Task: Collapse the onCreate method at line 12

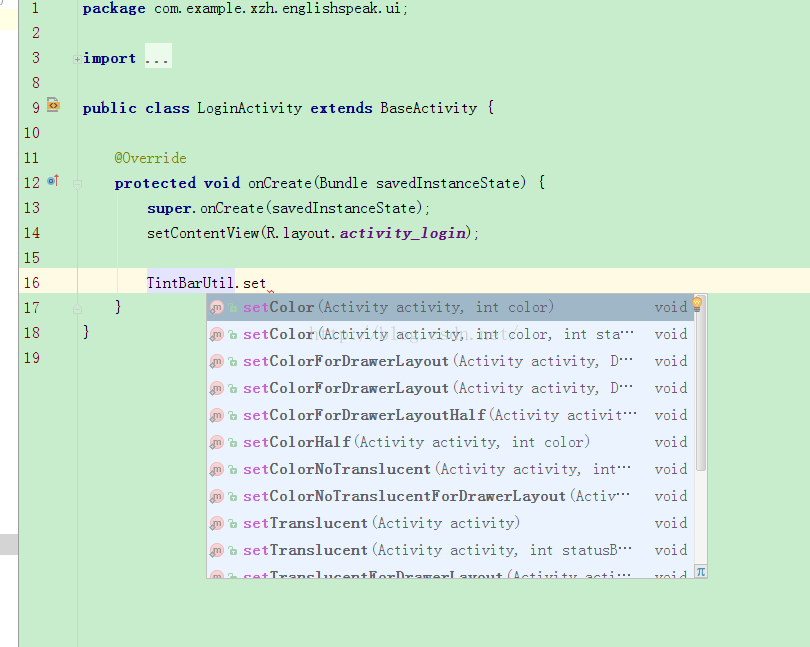Action: 77,184
